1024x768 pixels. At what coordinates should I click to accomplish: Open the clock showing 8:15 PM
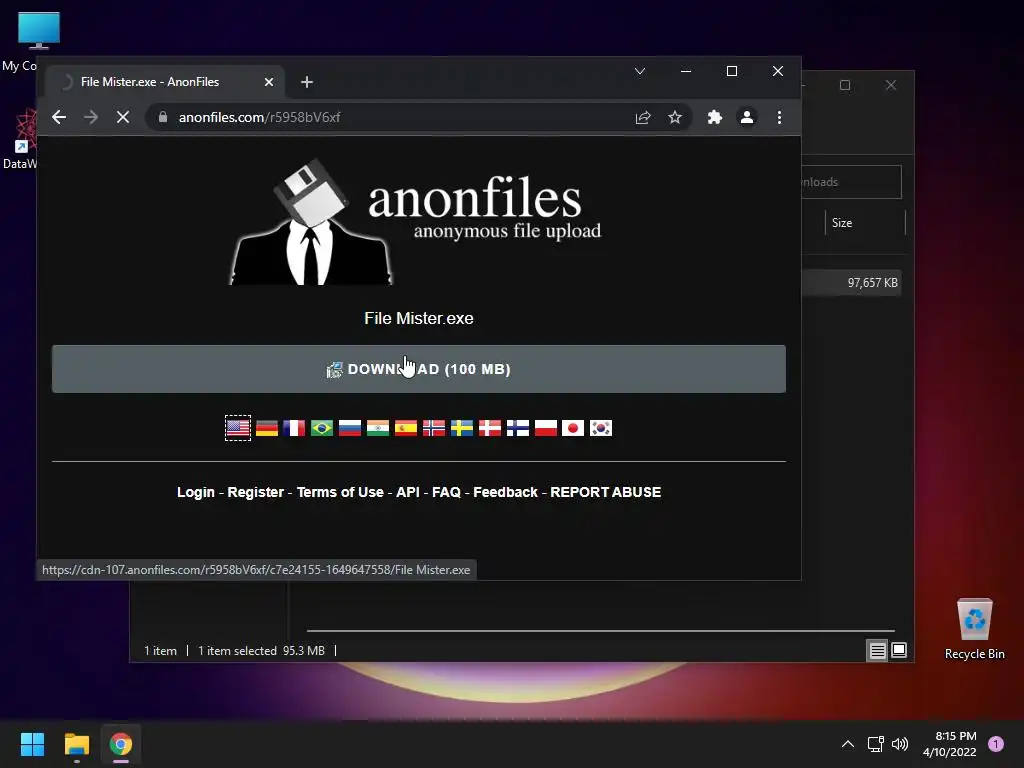point(950,744)
